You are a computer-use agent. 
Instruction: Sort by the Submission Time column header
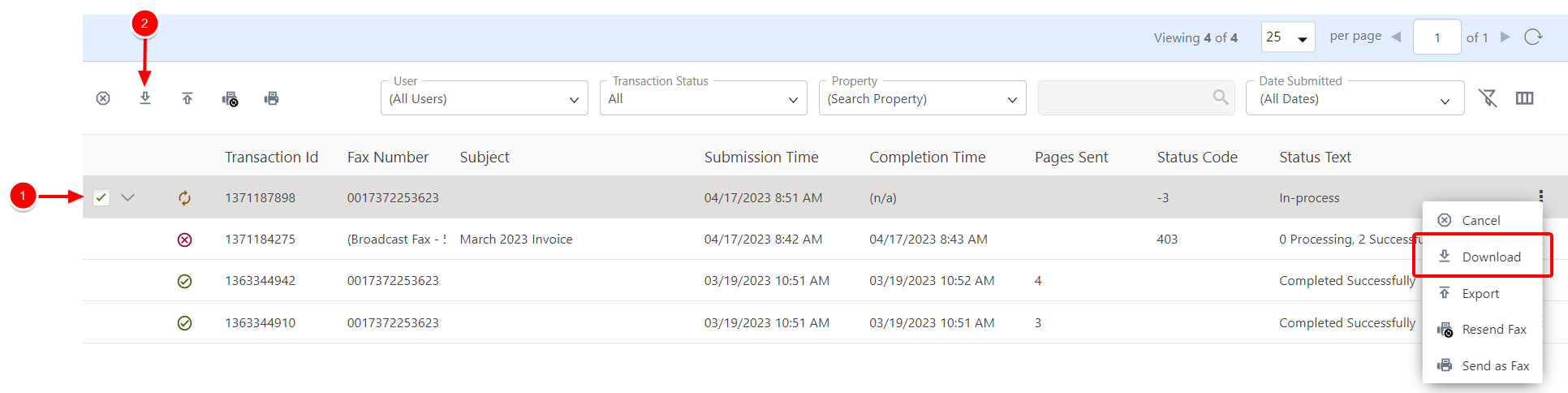pos(761,157)
